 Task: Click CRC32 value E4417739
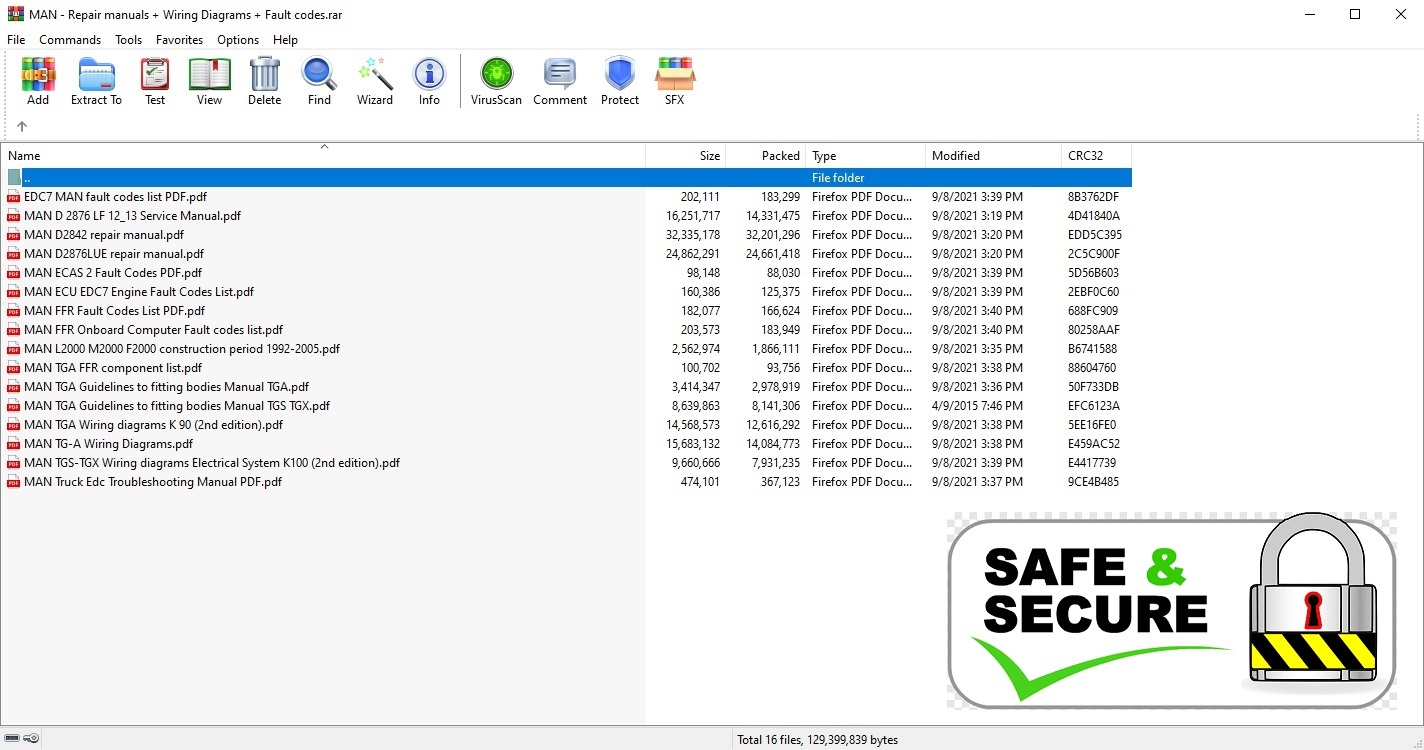[x=1092, y=463]
